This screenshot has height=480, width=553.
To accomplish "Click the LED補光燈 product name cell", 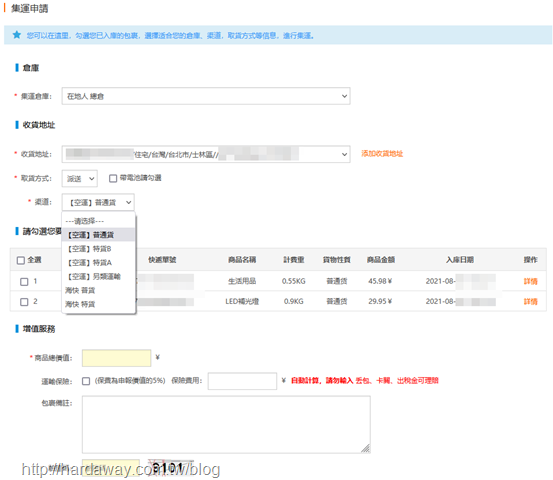I will 242,302.
